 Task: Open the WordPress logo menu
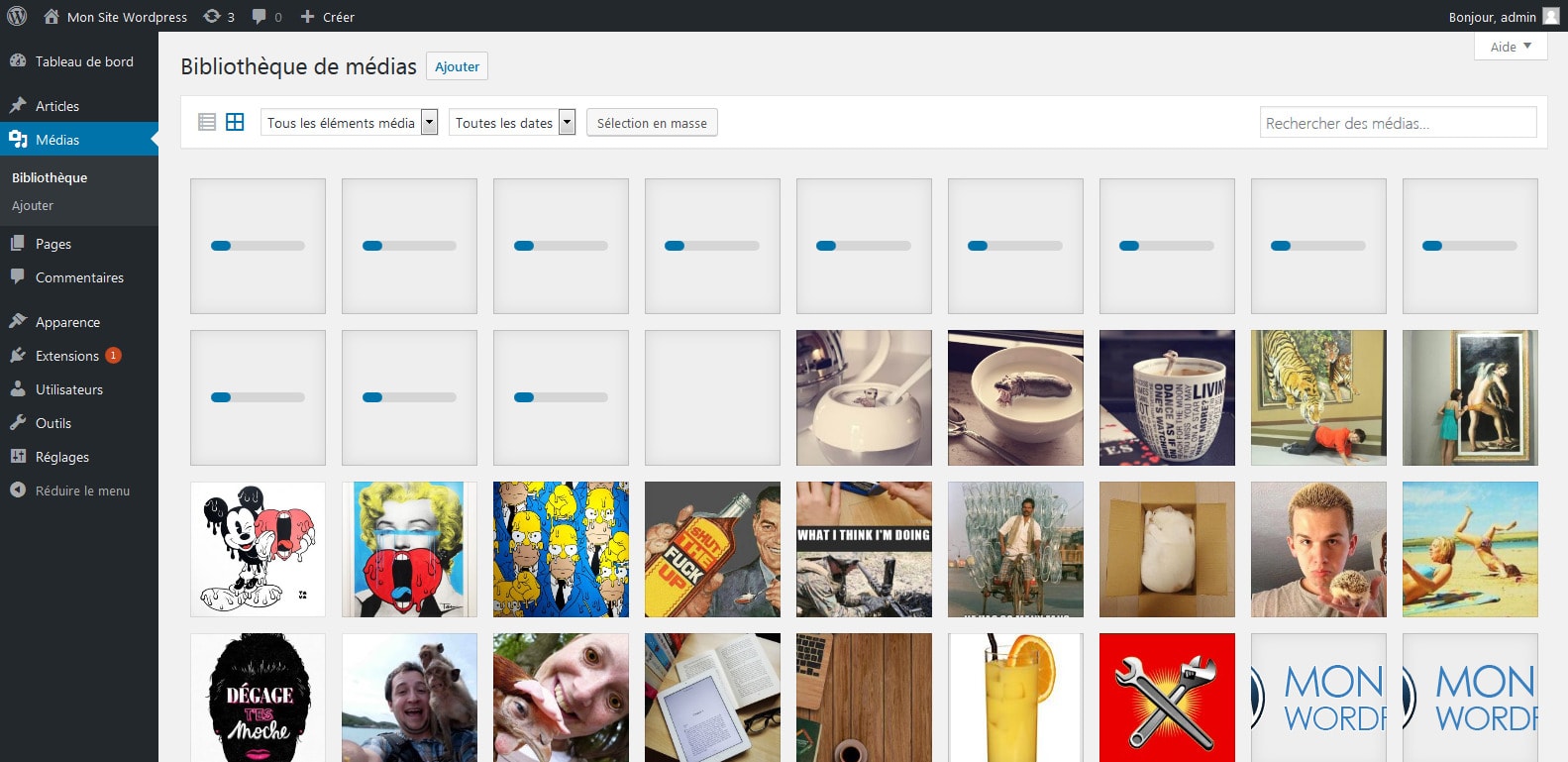pos(17,16)
